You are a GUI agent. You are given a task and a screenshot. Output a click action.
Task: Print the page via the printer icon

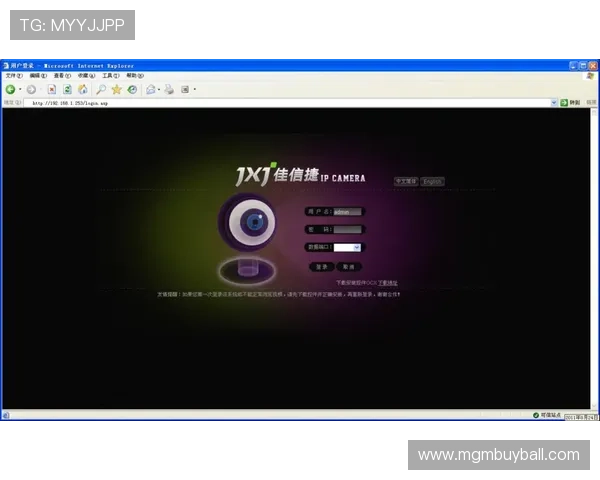(x=169, y=90)
